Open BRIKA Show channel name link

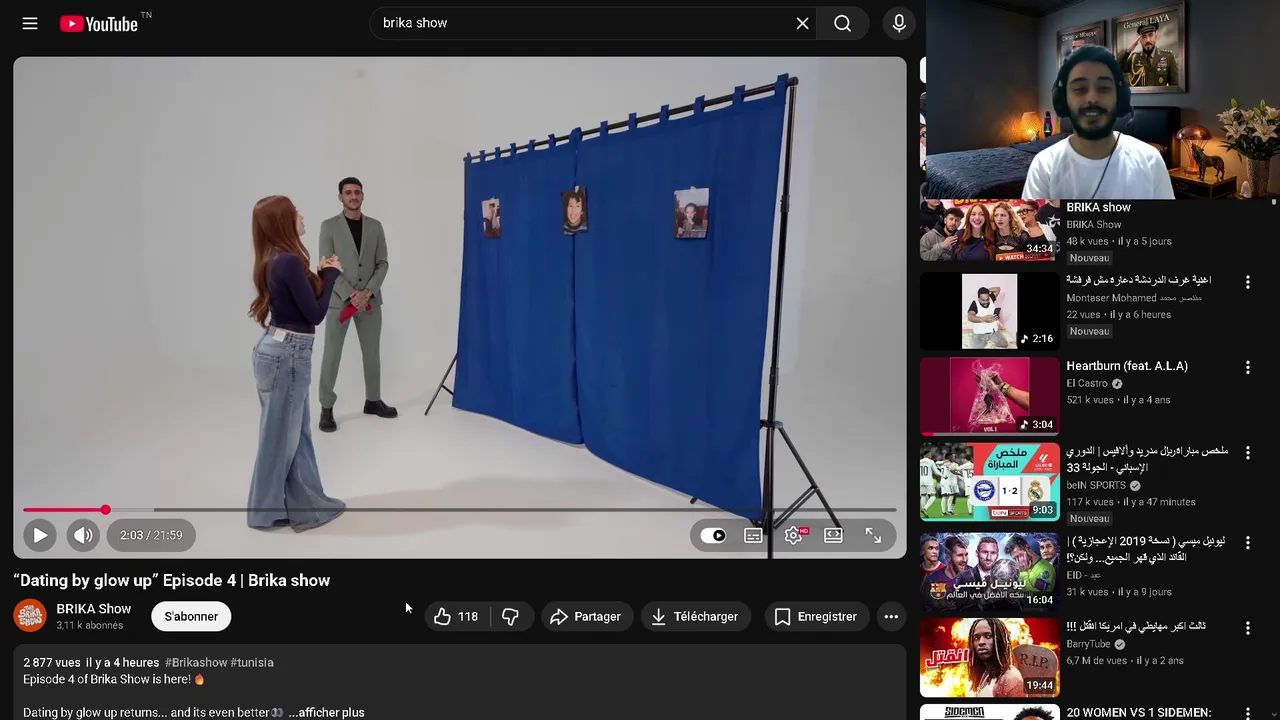click(93, 608)
